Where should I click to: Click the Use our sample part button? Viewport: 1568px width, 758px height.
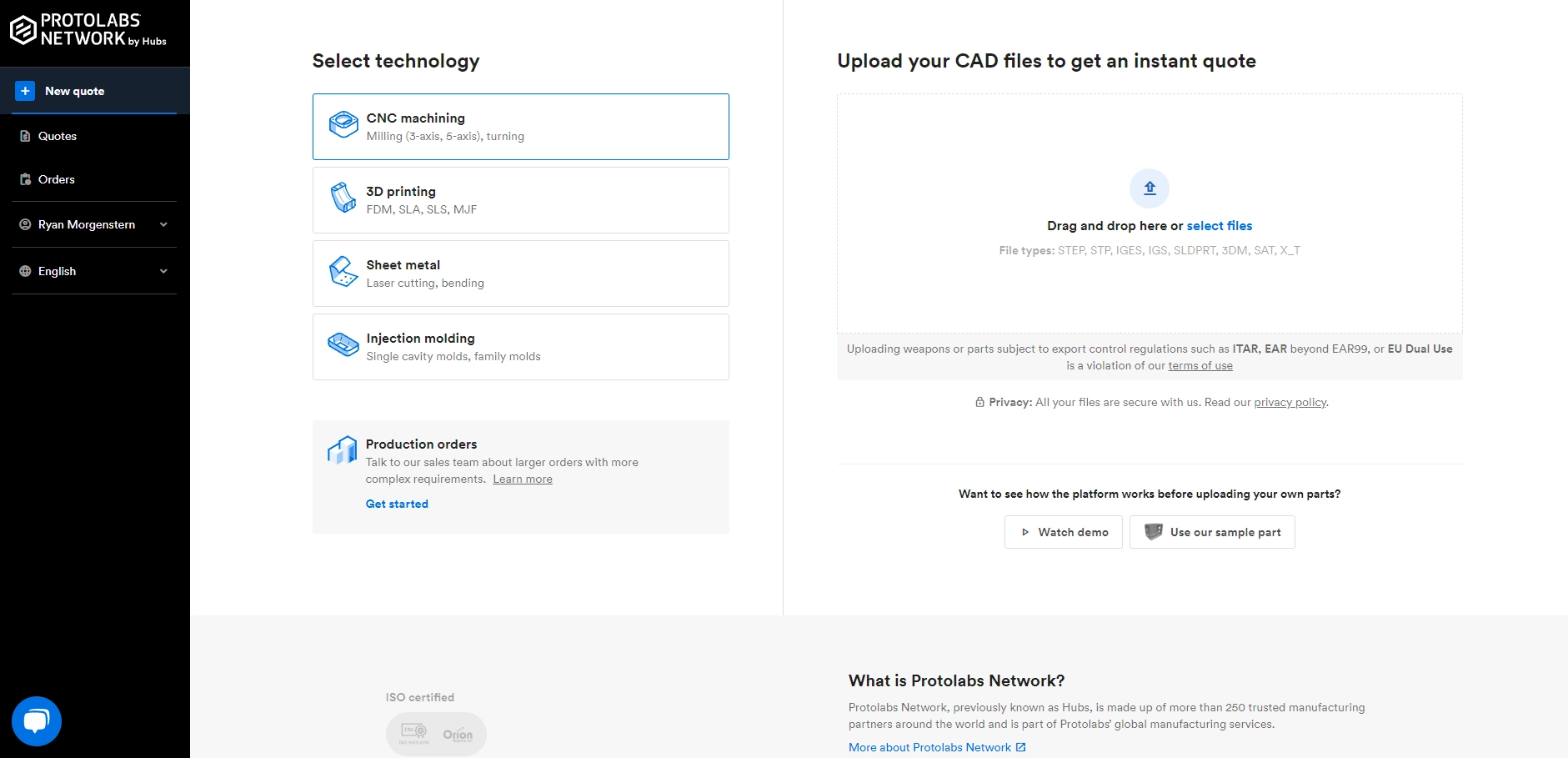tap(1212, 532)
